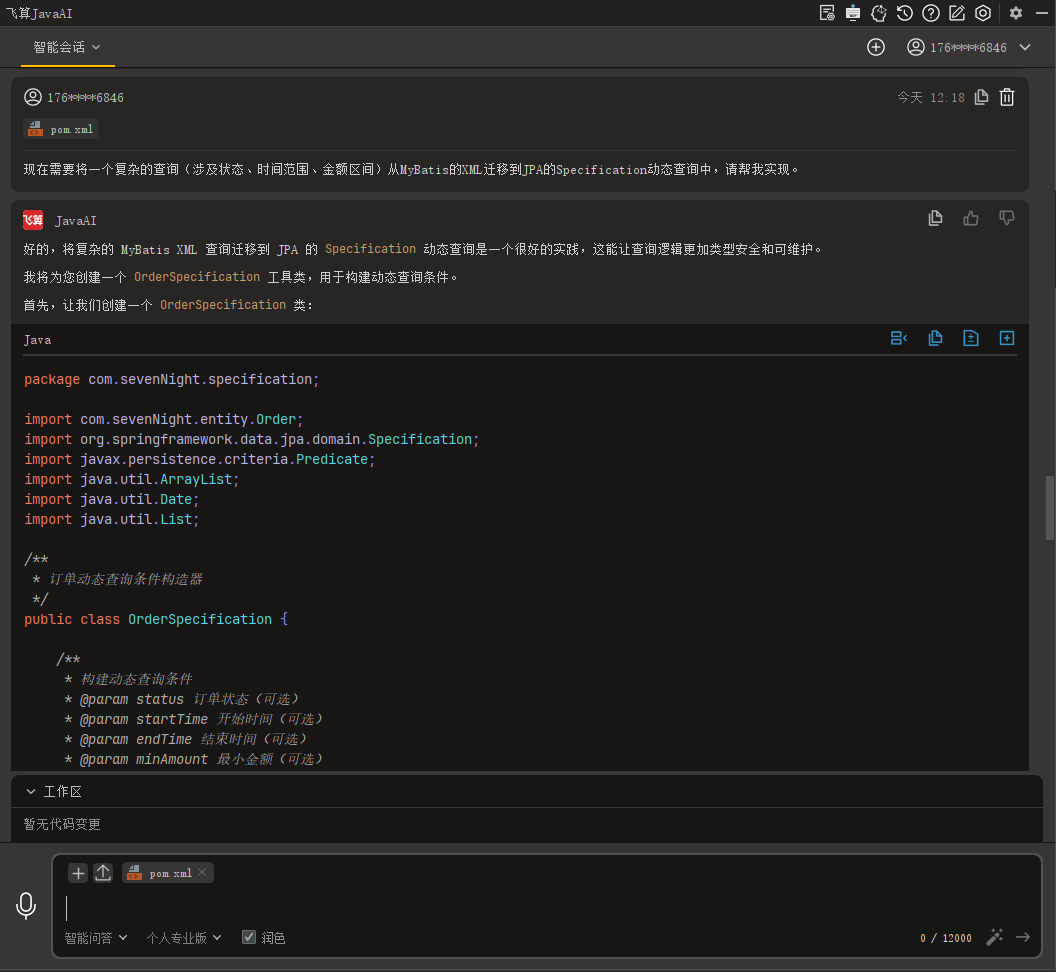Open the document settings icon in title bar
Screen dimensions: 1056x972
(827, 13)
